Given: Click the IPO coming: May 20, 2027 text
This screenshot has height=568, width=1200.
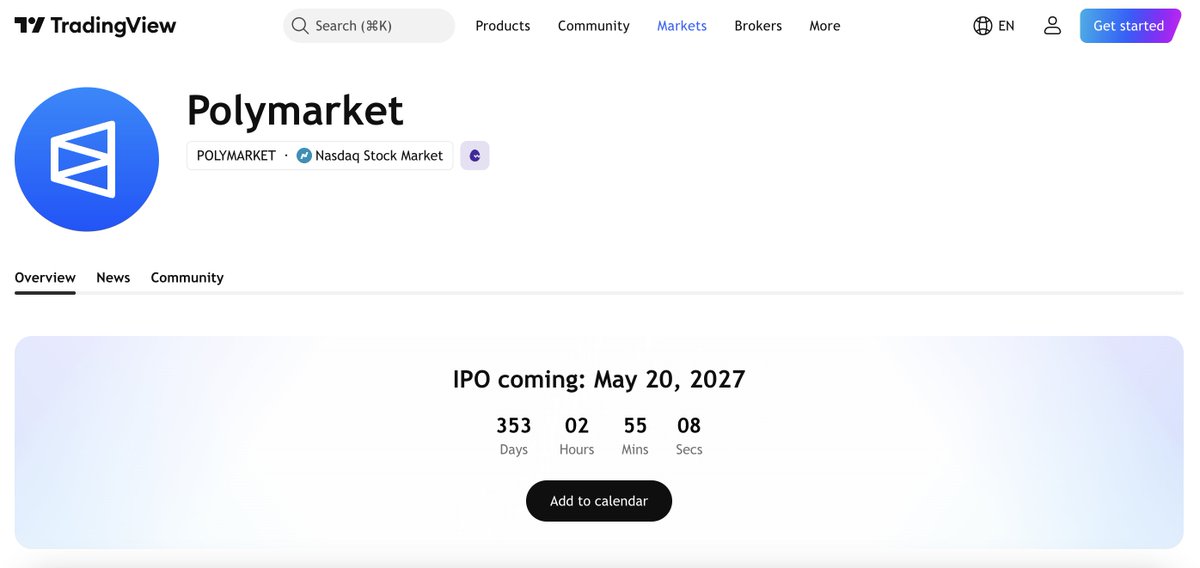Looking at the screenshot, I should tap(599, 380).
